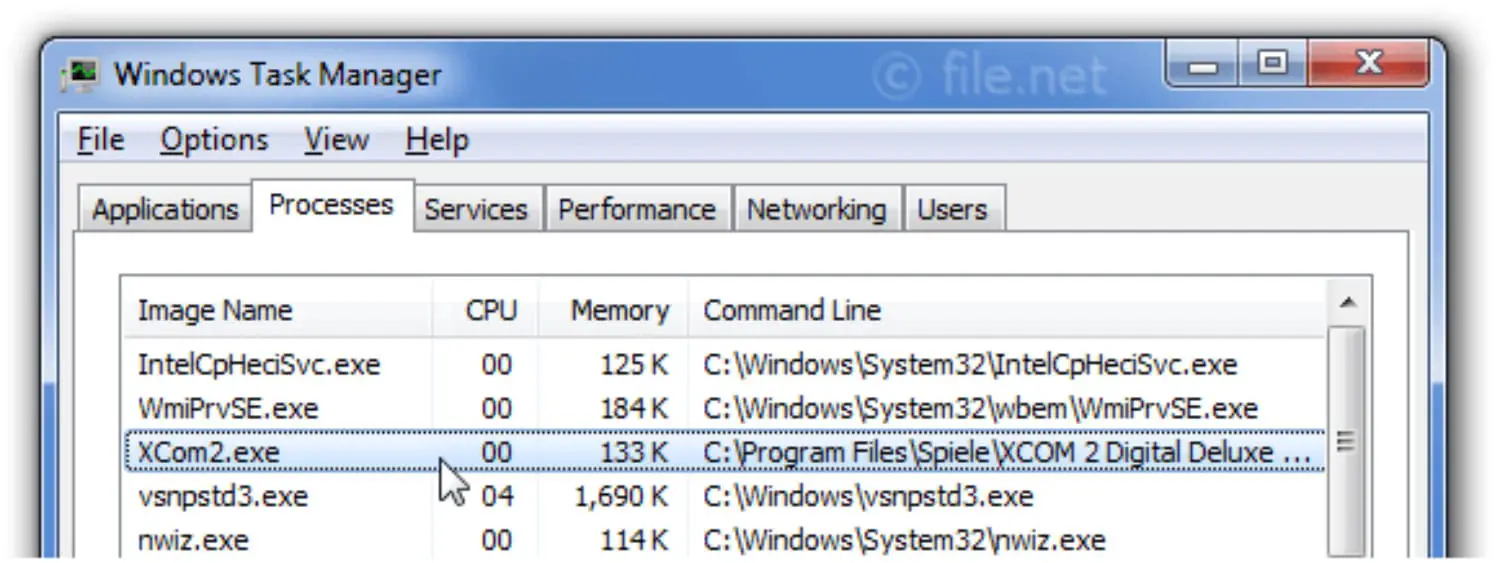Open the File menu

101,140
